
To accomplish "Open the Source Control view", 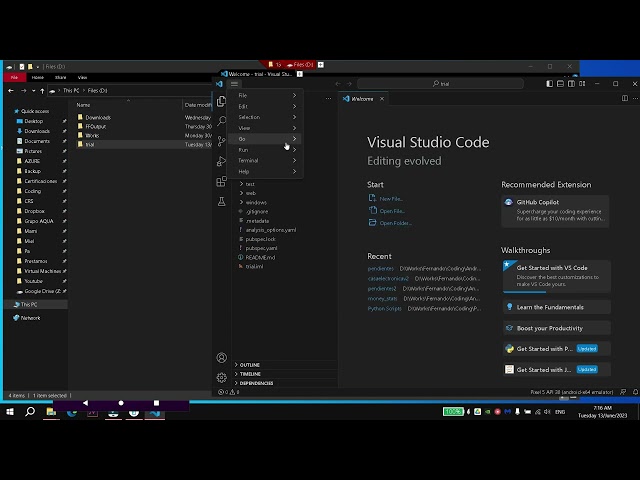I will [x=221, y=141].
